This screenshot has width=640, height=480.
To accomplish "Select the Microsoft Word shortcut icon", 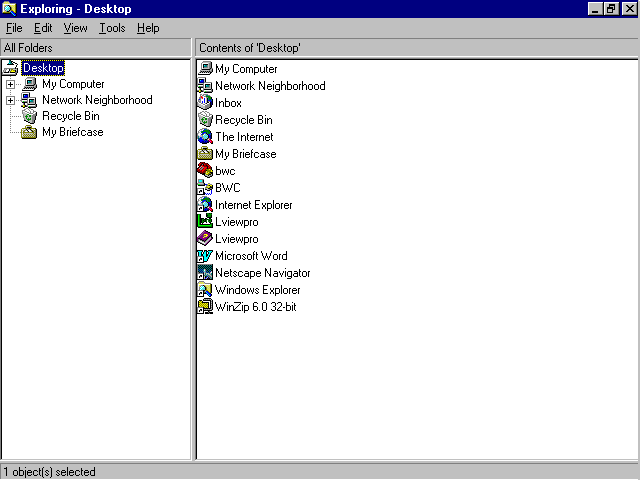I will pyautogui.click(x=206, y=256).
